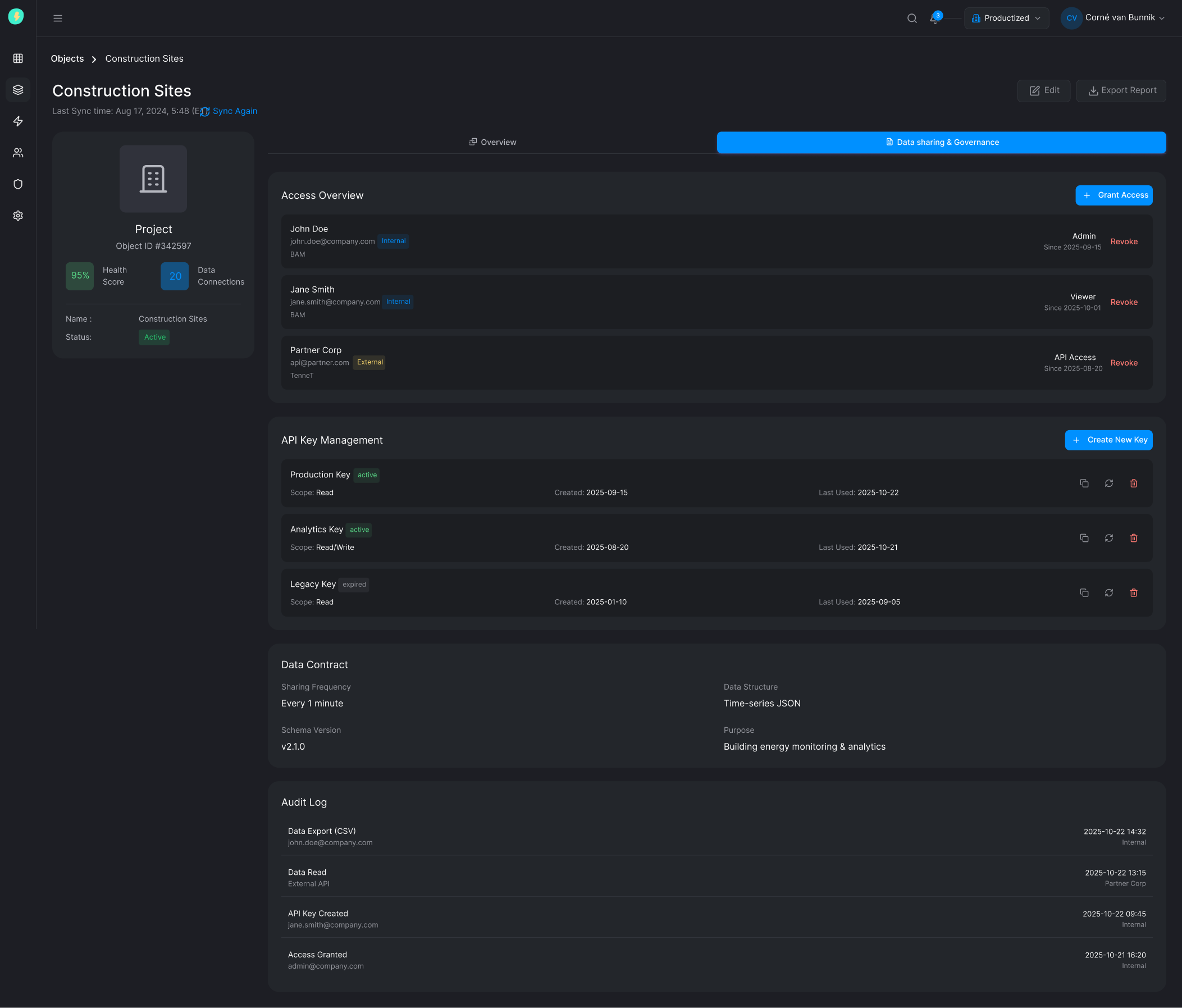Open the layers objects icon in the sidebar
The image size is (1182, 1008).
(17, 89)
